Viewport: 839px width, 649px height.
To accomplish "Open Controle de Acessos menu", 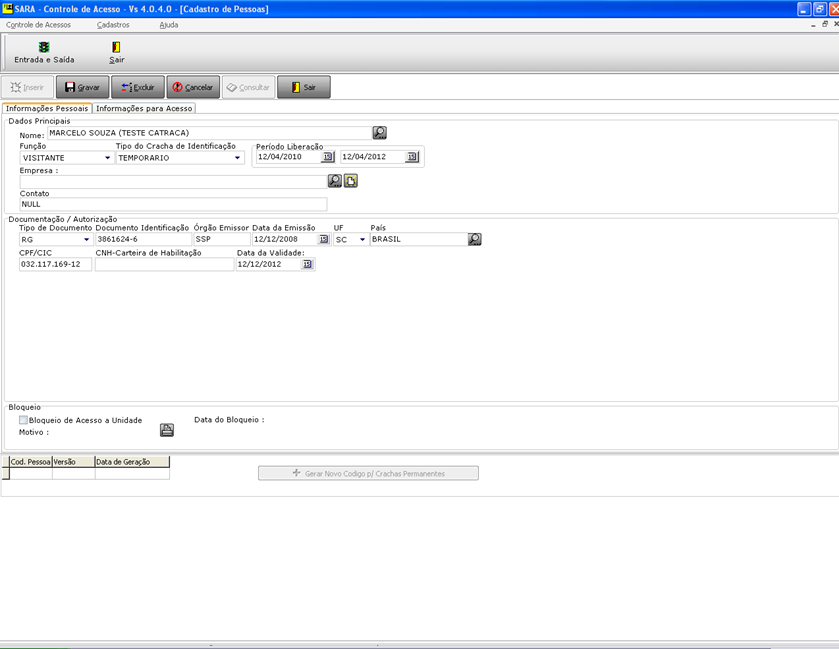I will [x=39, y=25].
